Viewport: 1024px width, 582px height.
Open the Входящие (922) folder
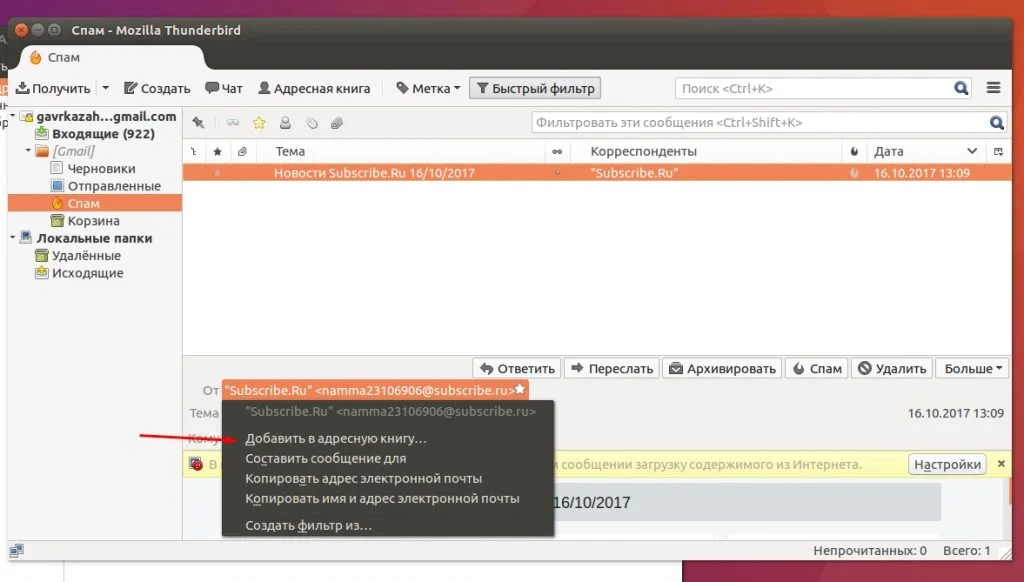tap(103, 134)
